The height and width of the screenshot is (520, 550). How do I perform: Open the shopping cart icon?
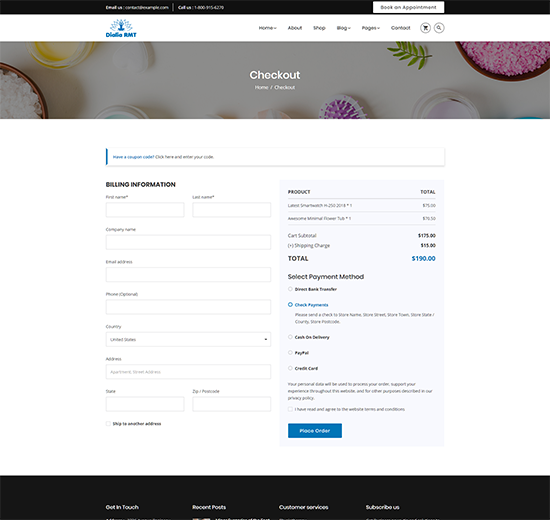(x=425, y=28)
